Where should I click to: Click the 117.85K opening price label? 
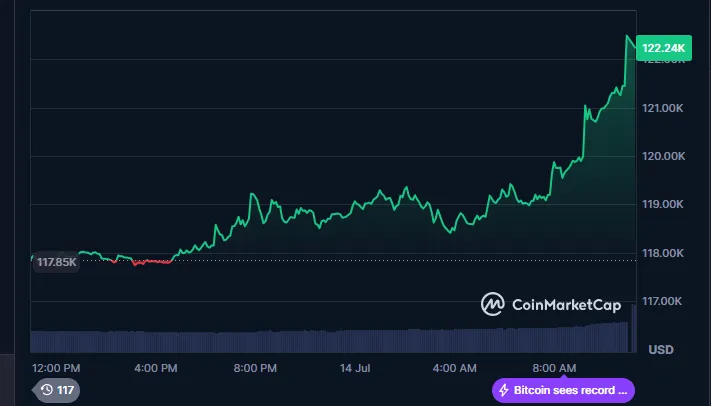55,262
